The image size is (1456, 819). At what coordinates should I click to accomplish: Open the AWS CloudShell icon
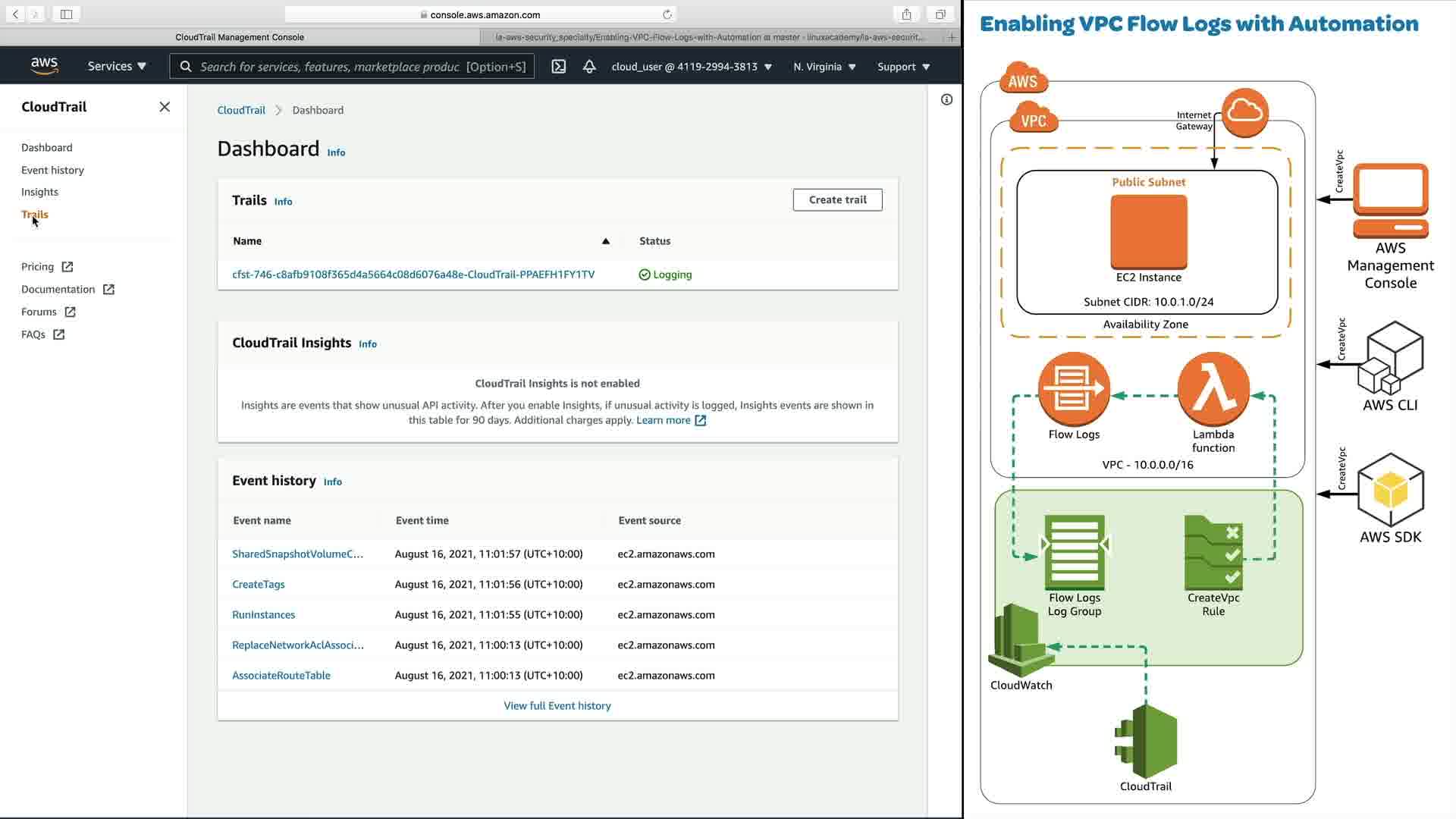(x=559, y=67)
